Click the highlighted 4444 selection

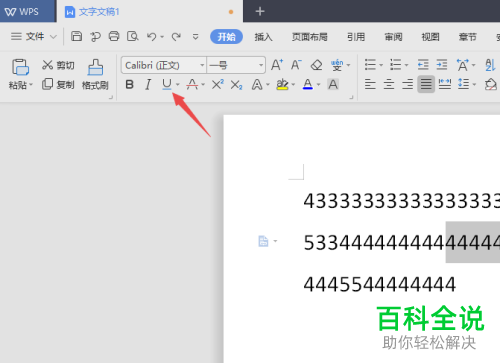(473, 242)
